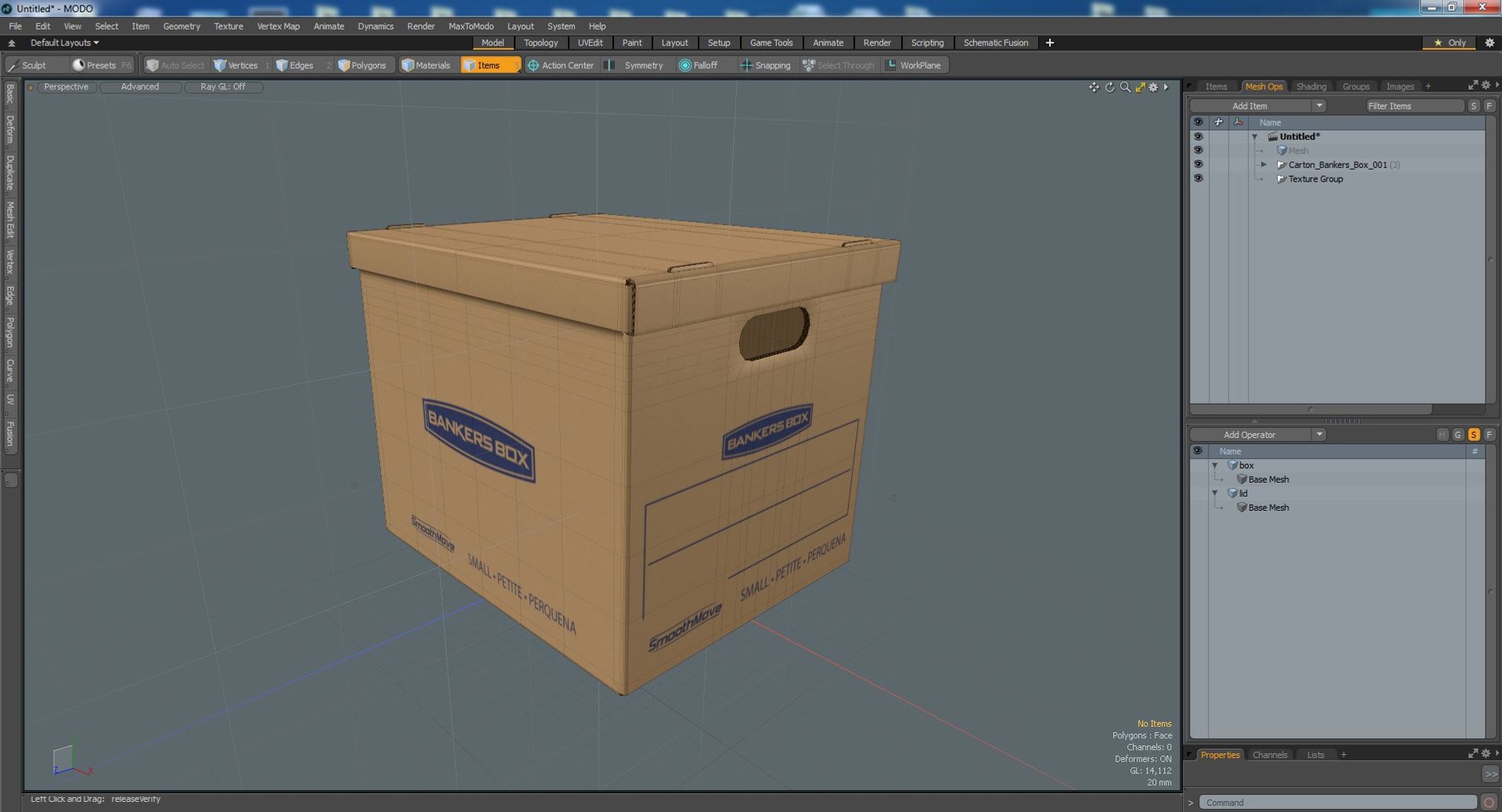
Task: Add a new tab after Lists
Action: click(x=1343, y=755)
